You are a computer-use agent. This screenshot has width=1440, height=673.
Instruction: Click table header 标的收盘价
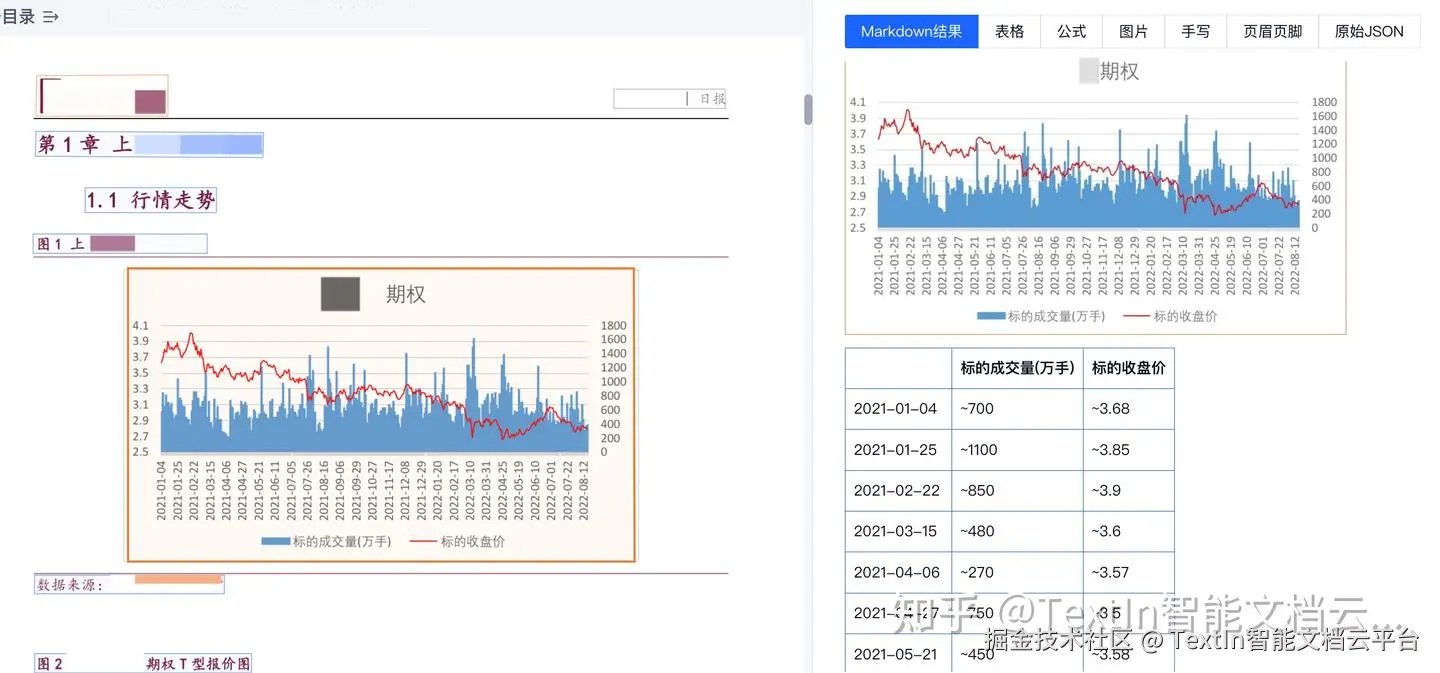coord(1128,368)
